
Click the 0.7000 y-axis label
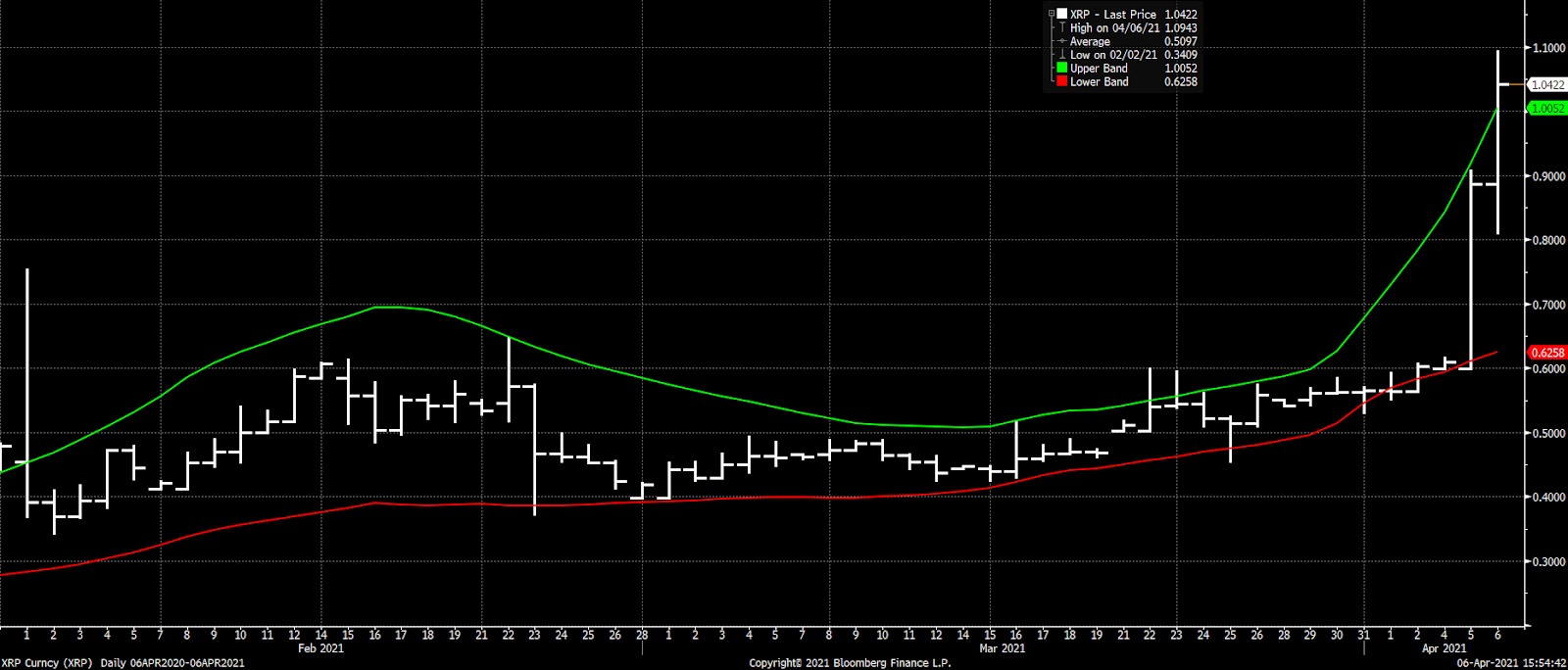1549,306
